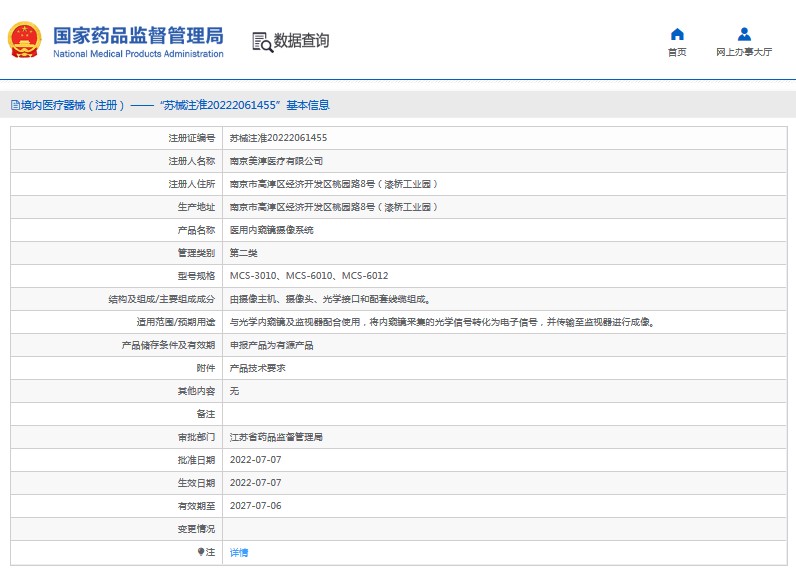Go to 首页 via its text label
This screenshot has width=796, height=571.
pyautogui.click(x=677, y=53)
